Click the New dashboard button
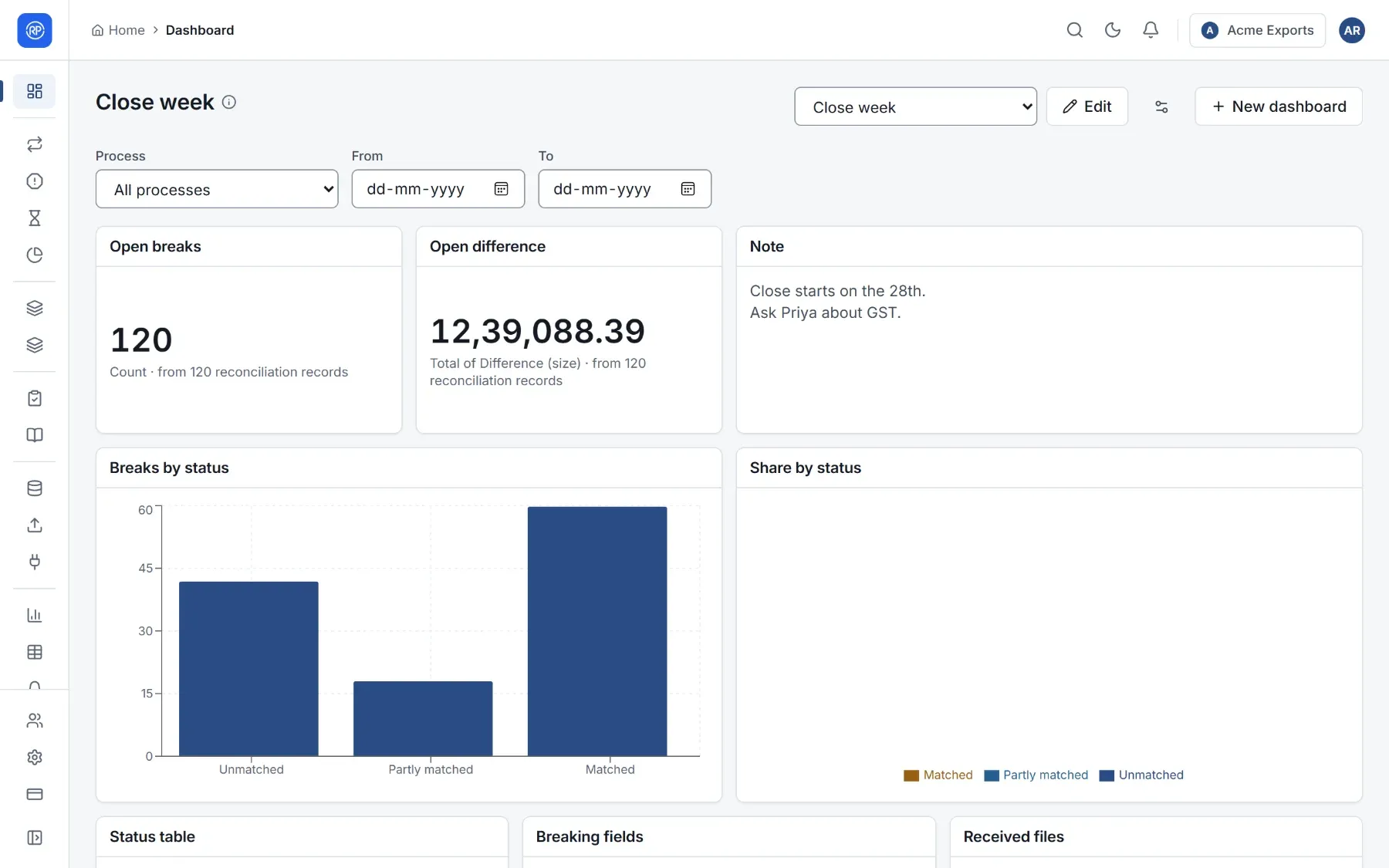 click(1278, 106)
